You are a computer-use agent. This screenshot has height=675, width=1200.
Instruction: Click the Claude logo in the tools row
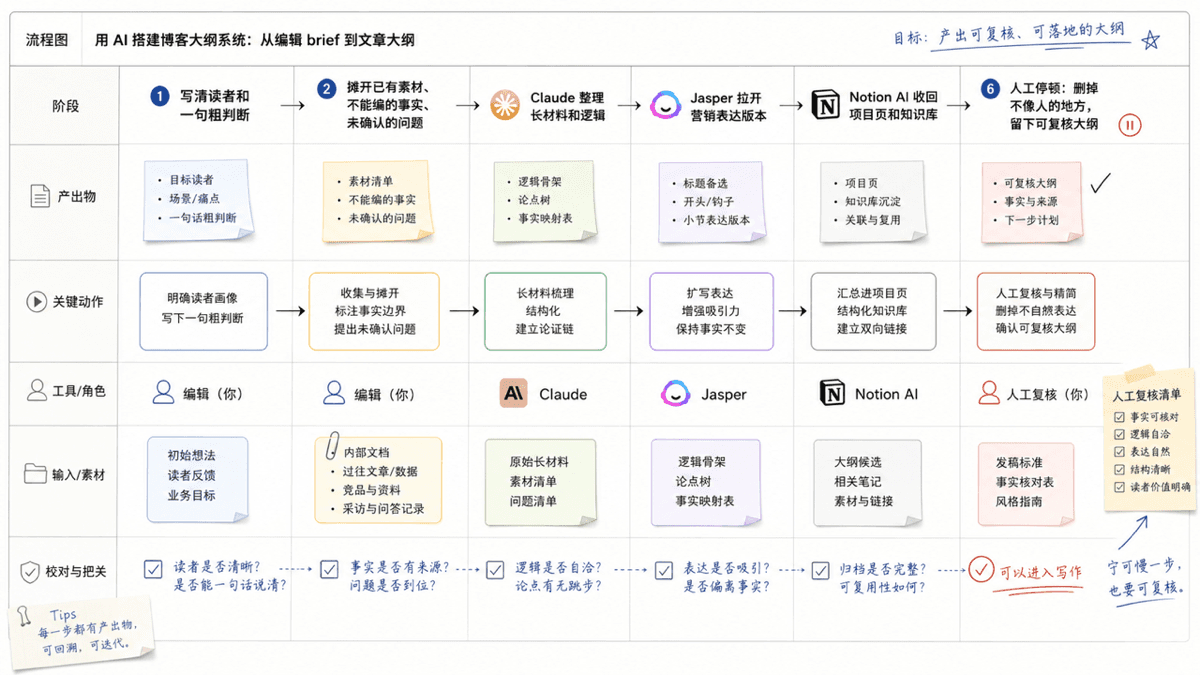click(x=513, y=393)
